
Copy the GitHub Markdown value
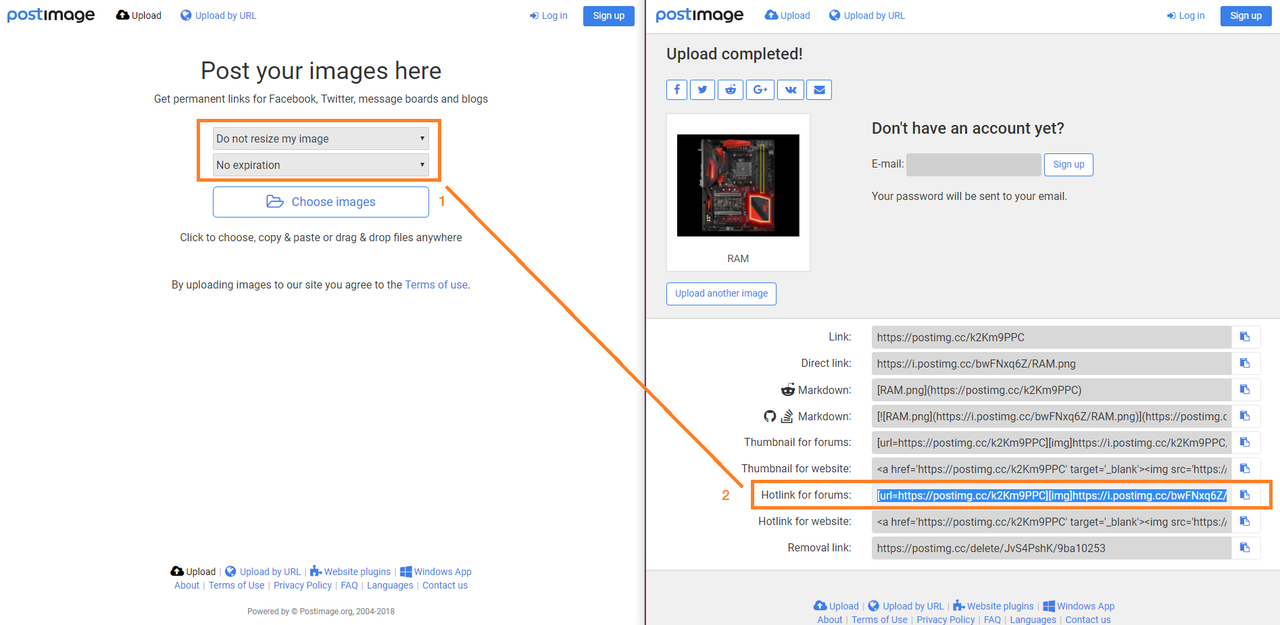[x=1245, y=416]
